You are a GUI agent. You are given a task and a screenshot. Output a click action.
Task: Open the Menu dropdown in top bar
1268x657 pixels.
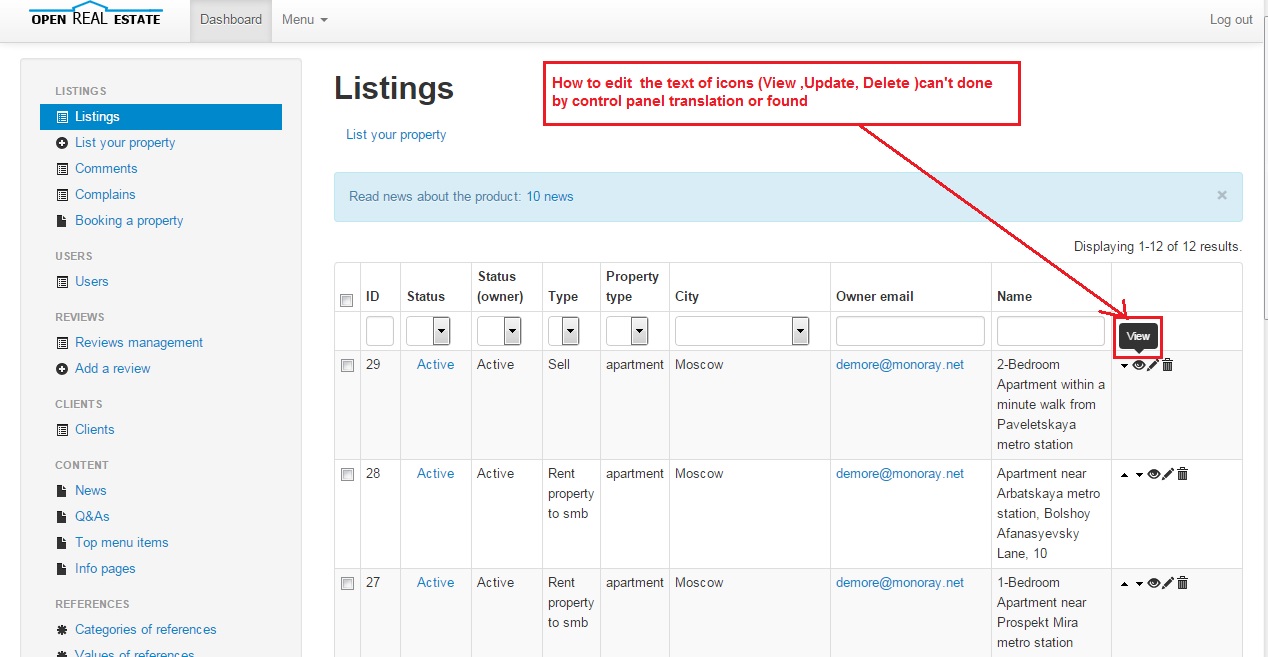tap(304, 20)
